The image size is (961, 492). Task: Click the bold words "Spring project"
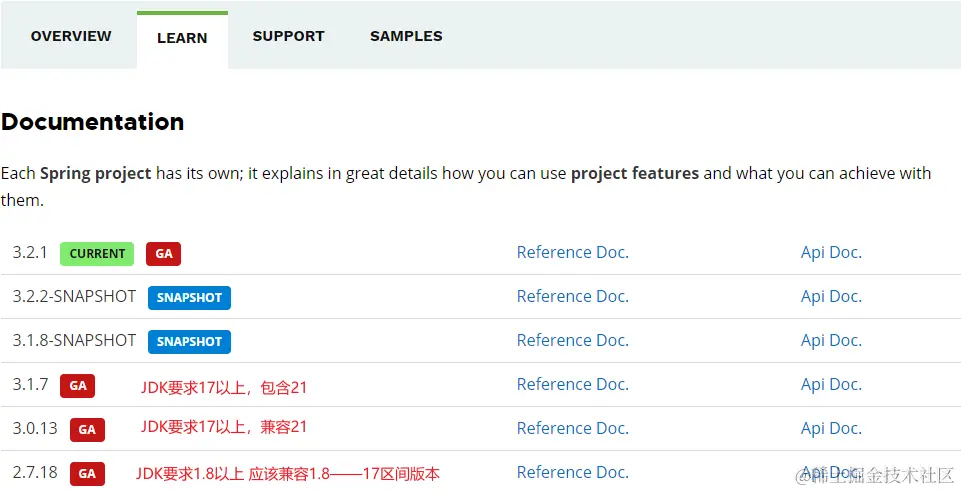pos(96,173)
